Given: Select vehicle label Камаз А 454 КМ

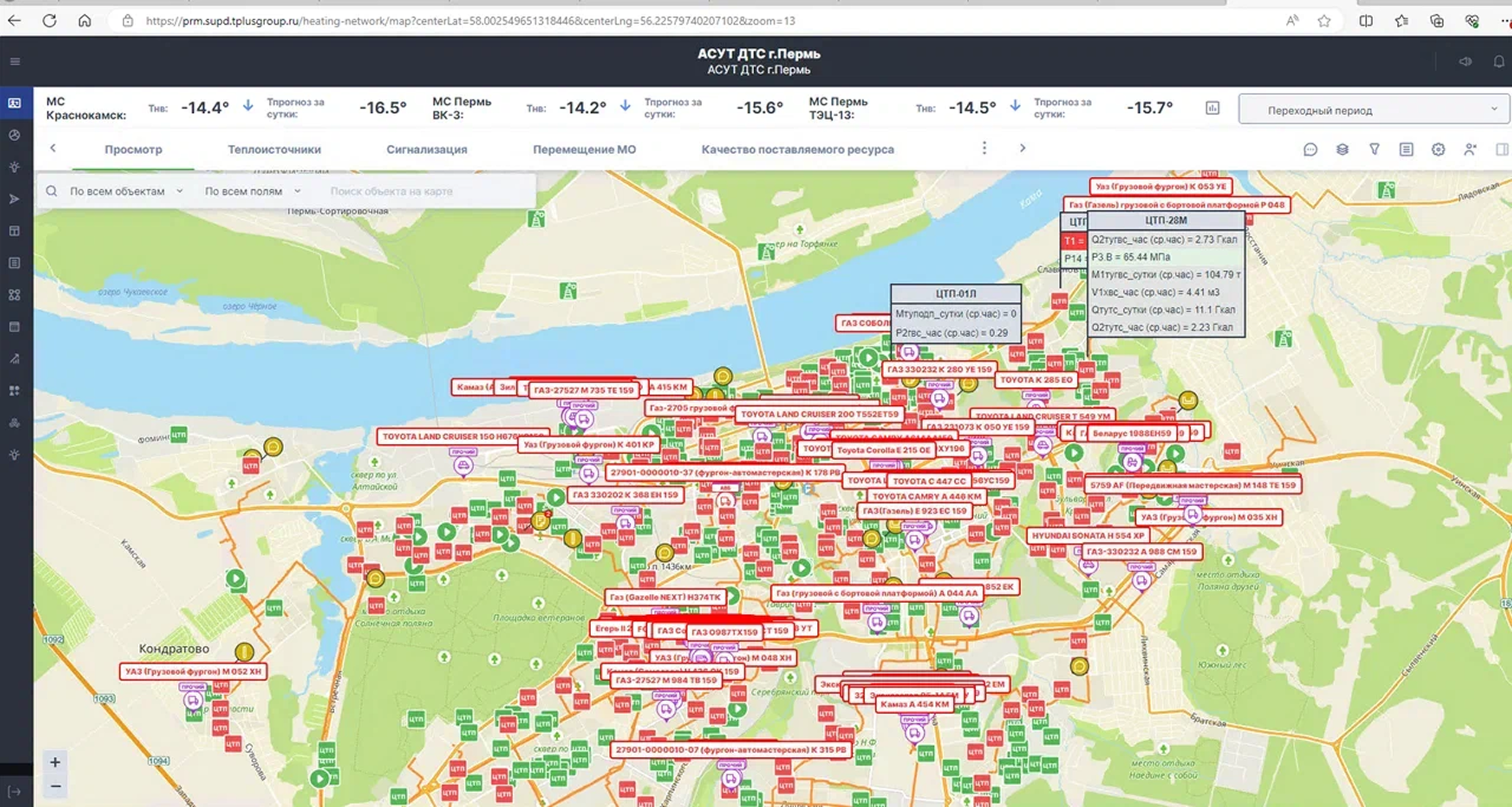Looking at the screenshot, I should tap(915, 704).
